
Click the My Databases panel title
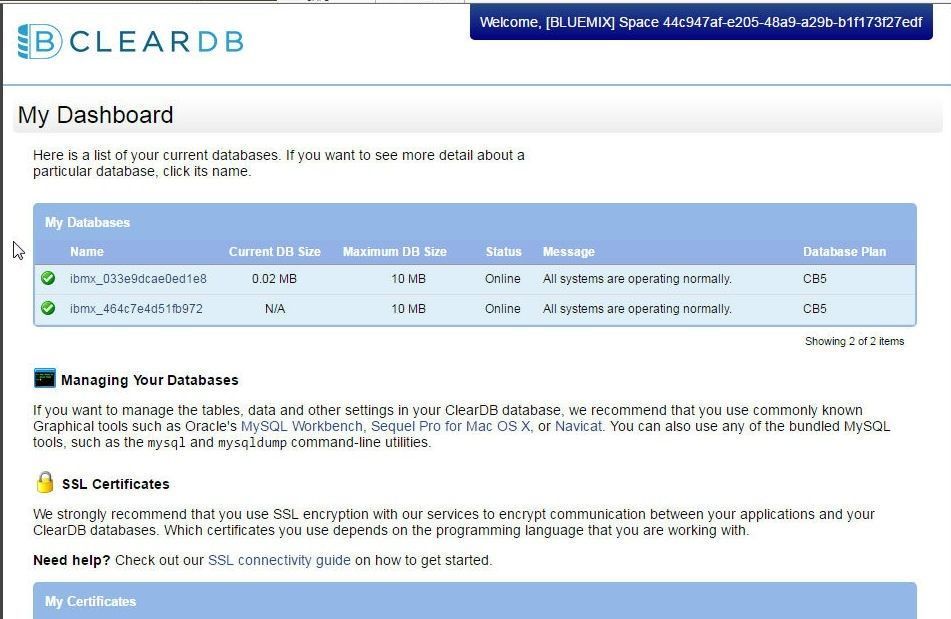click(87, 223)
